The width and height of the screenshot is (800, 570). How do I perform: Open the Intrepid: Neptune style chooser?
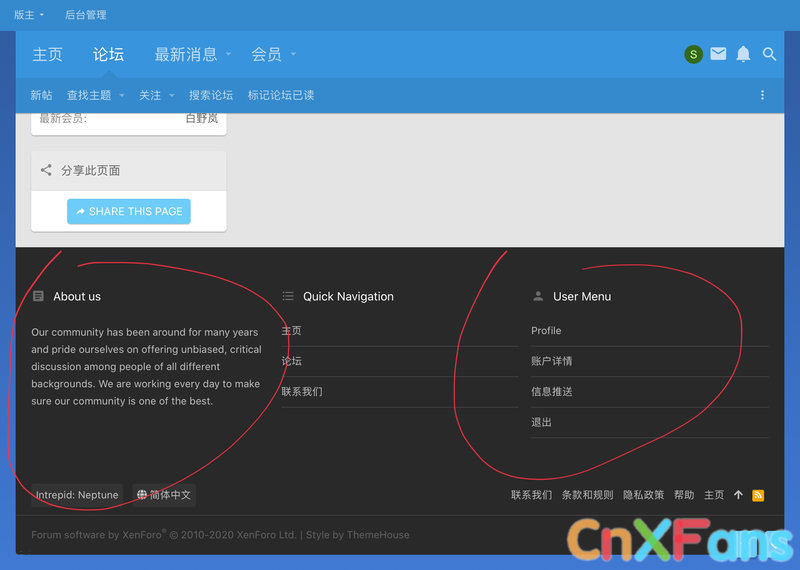[x=77, y=495]
